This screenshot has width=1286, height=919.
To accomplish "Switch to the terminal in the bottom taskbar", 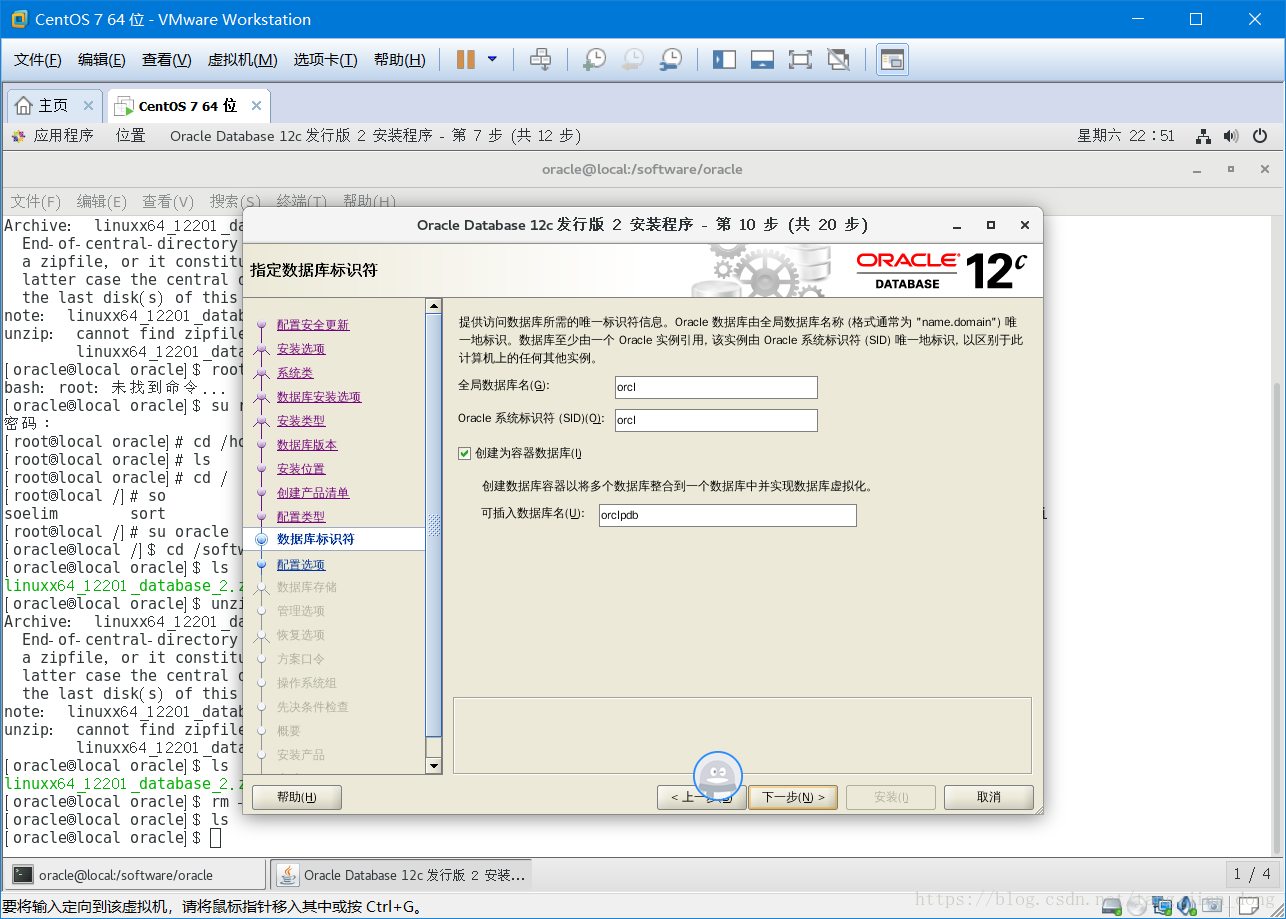I will (135, 875).
